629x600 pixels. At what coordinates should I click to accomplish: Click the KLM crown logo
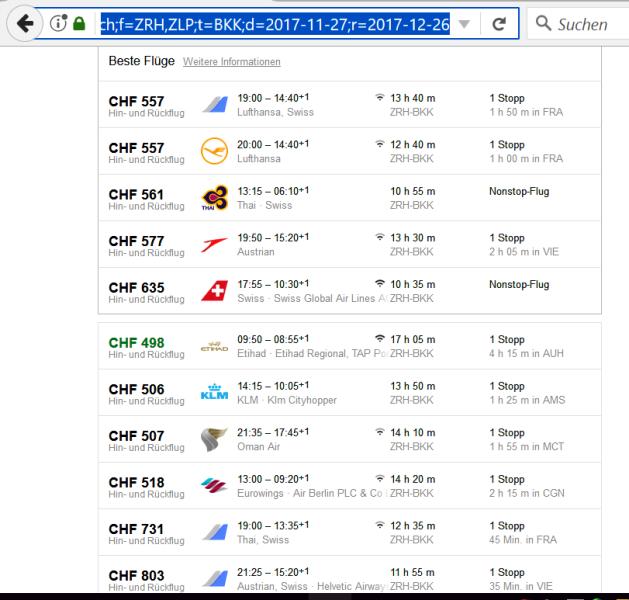pos(214,392)
